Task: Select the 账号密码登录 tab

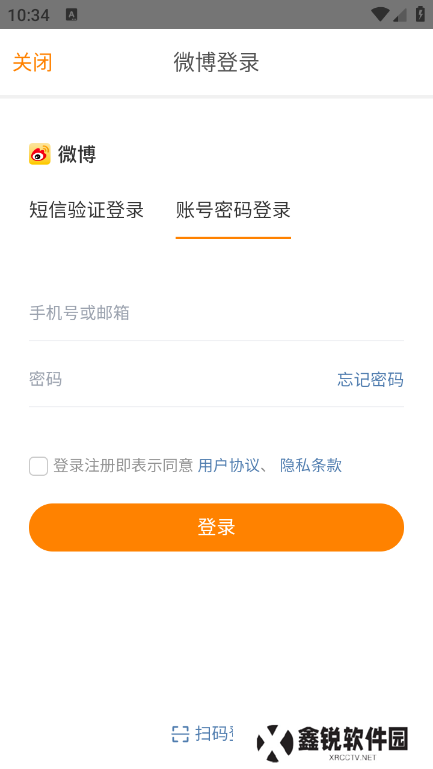Action: pos(233,210)
